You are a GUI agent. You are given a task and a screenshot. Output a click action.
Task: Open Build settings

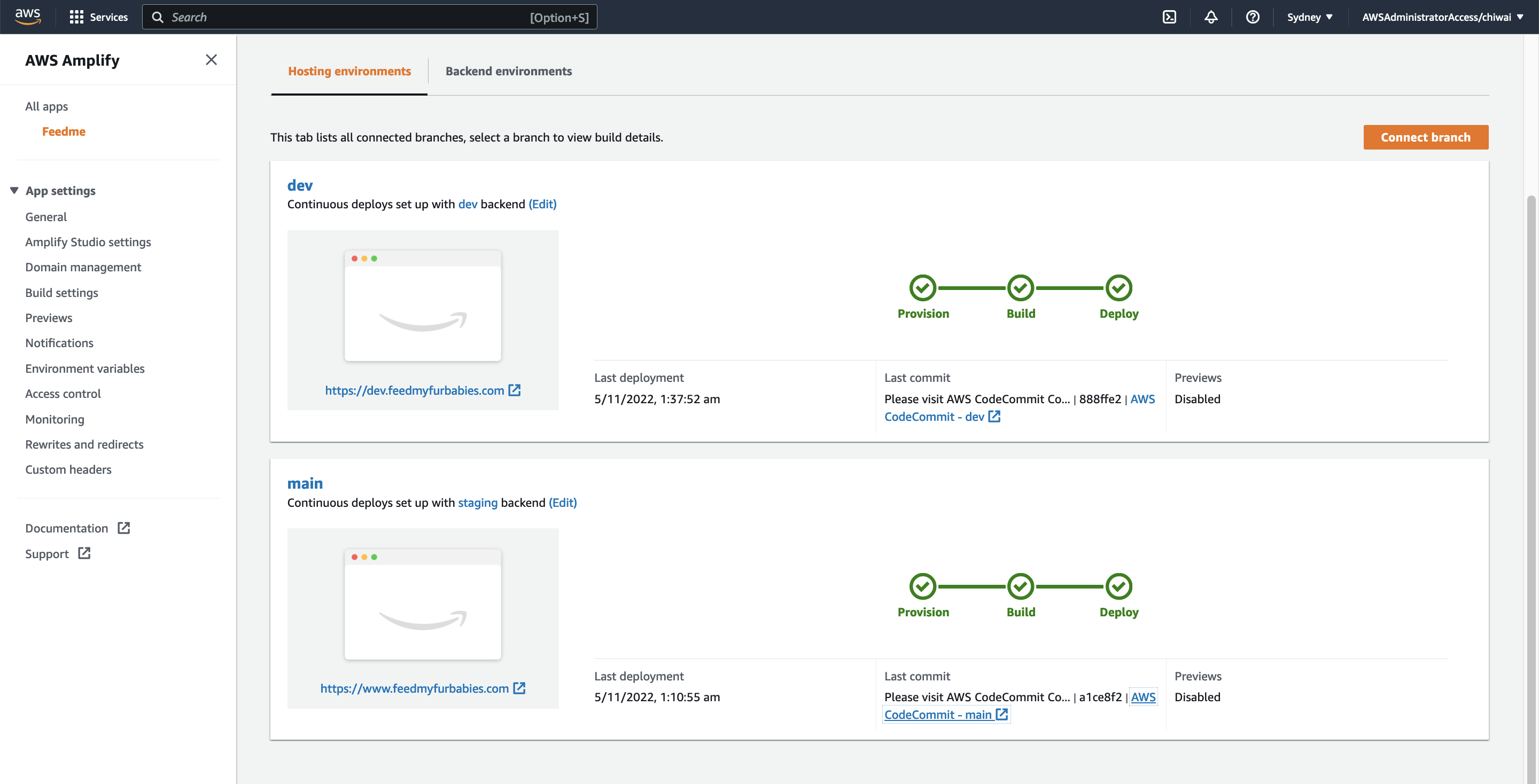[61, 293]
